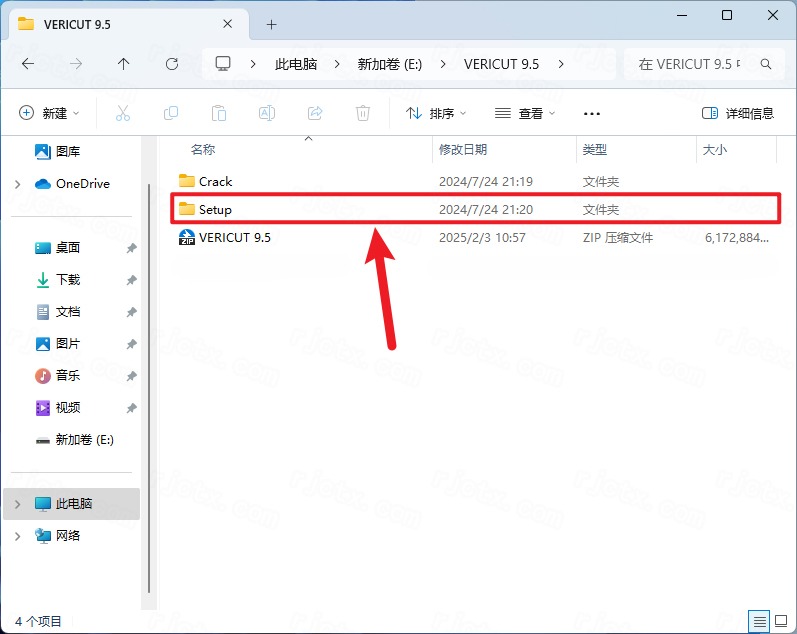Unpin 图片 from quick access
797x634 pixels.
coord(132,344)
